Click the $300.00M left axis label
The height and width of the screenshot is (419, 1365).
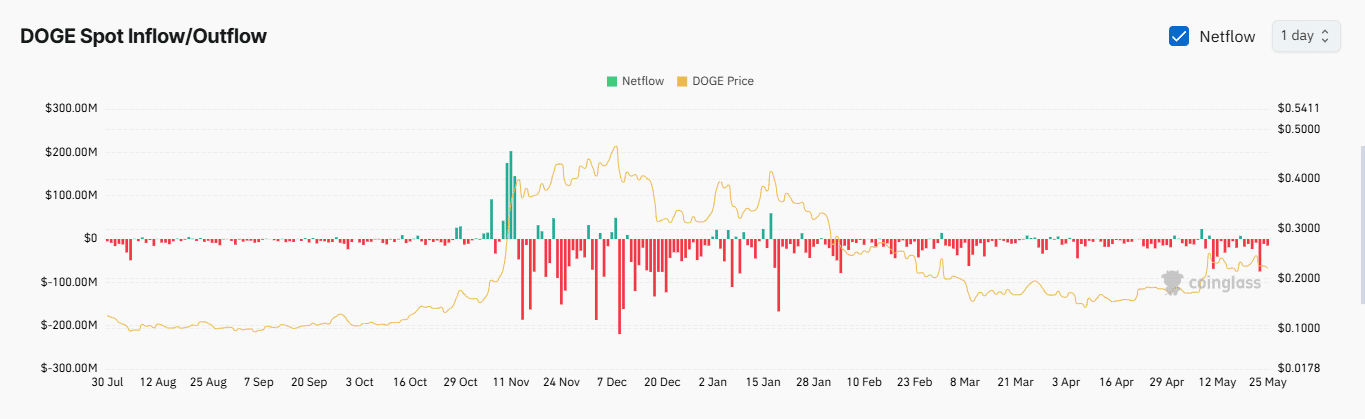[71, 108]
